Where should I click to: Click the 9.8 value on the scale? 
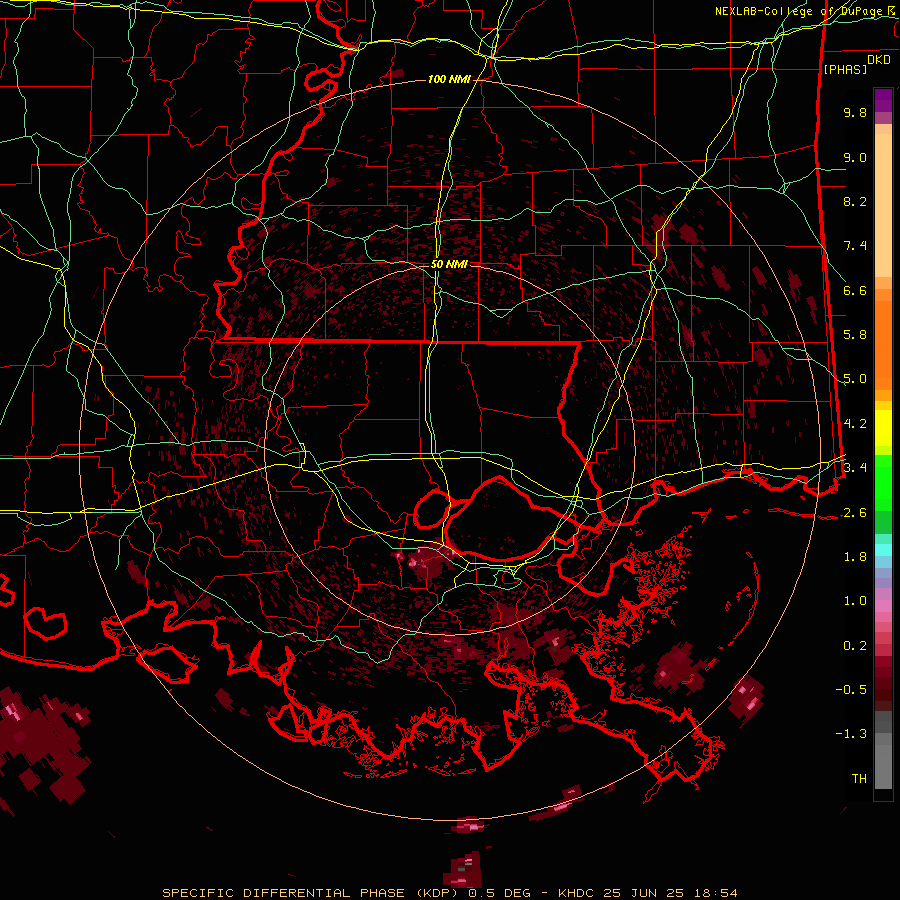click(x=855, y=112)
